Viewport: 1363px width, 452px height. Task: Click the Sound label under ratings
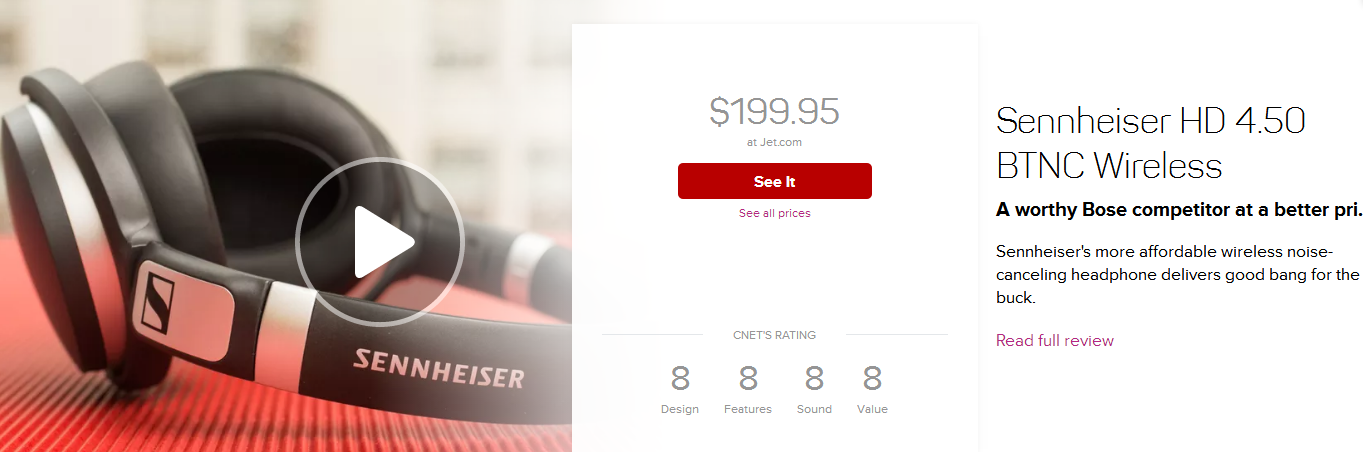[x=814, y=409]
